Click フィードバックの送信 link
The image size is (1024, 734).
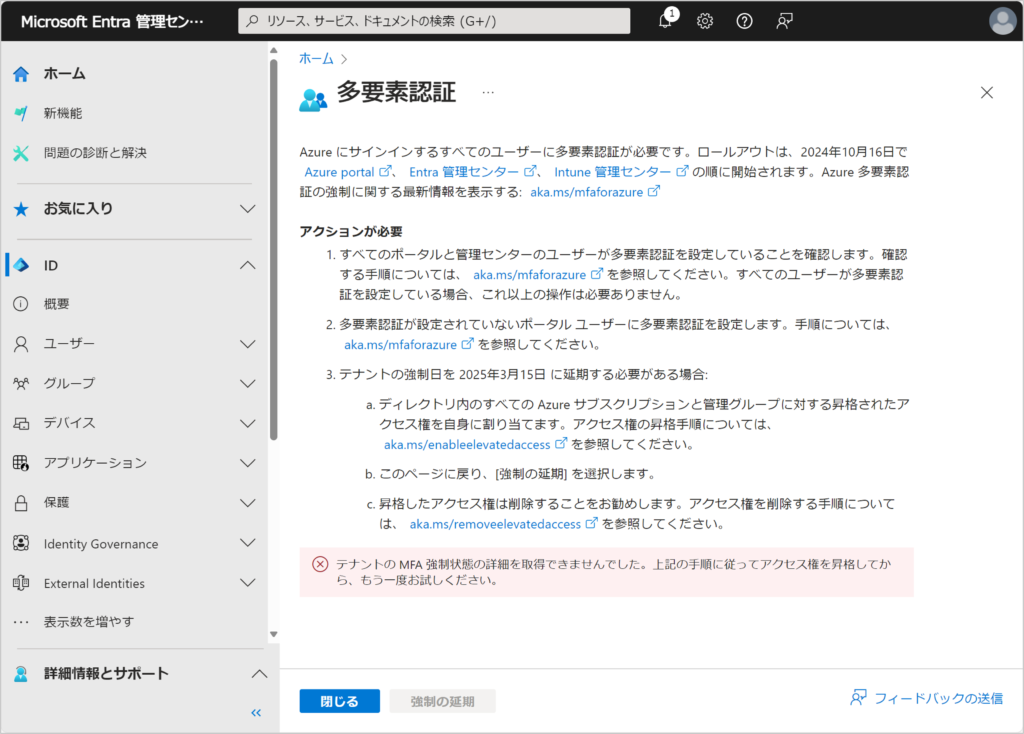coord(926,698)
